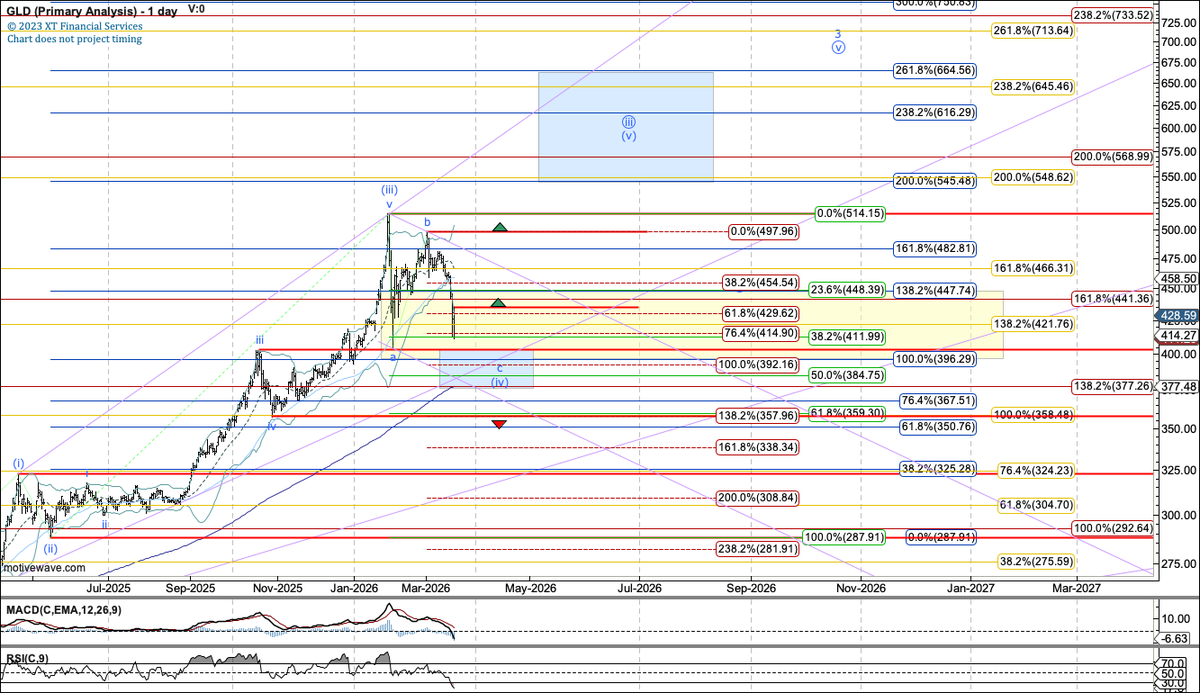Click the Sep-2026 date on the time axis

750,588
